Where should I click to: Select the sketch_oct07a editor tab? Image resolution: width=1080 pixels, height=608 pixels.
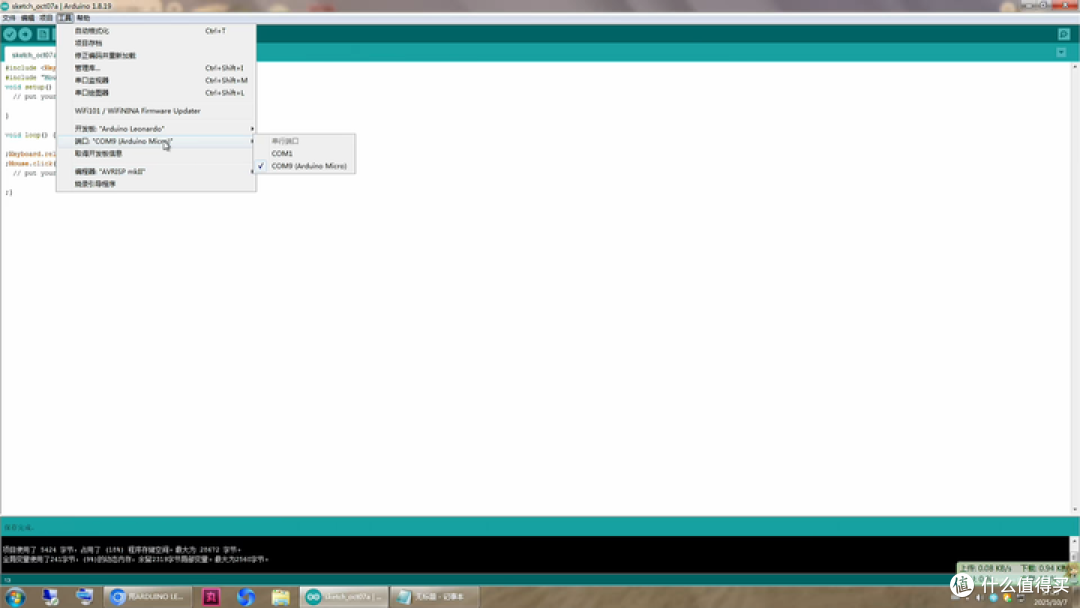click(32, 55)
